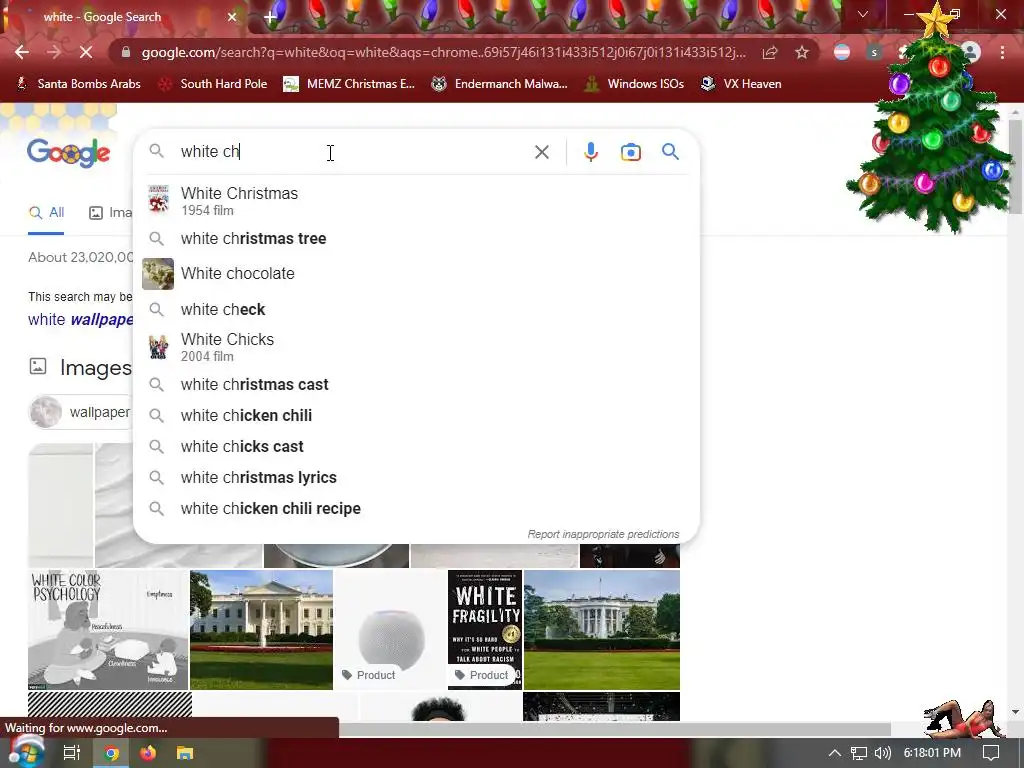Open South Hard Pole bookmark
Screen dimensions: 1024x768
tap(213, 84)
